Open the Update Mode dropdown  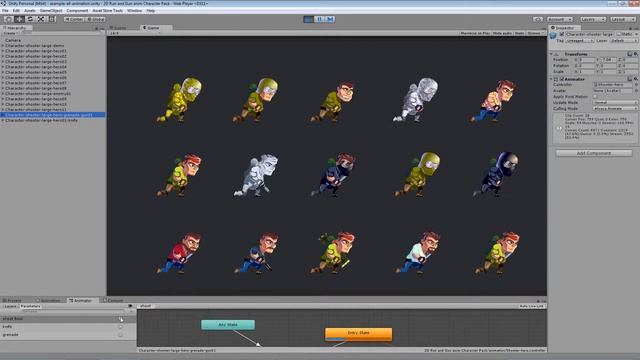pyautogui.click(x=615, y=102)
